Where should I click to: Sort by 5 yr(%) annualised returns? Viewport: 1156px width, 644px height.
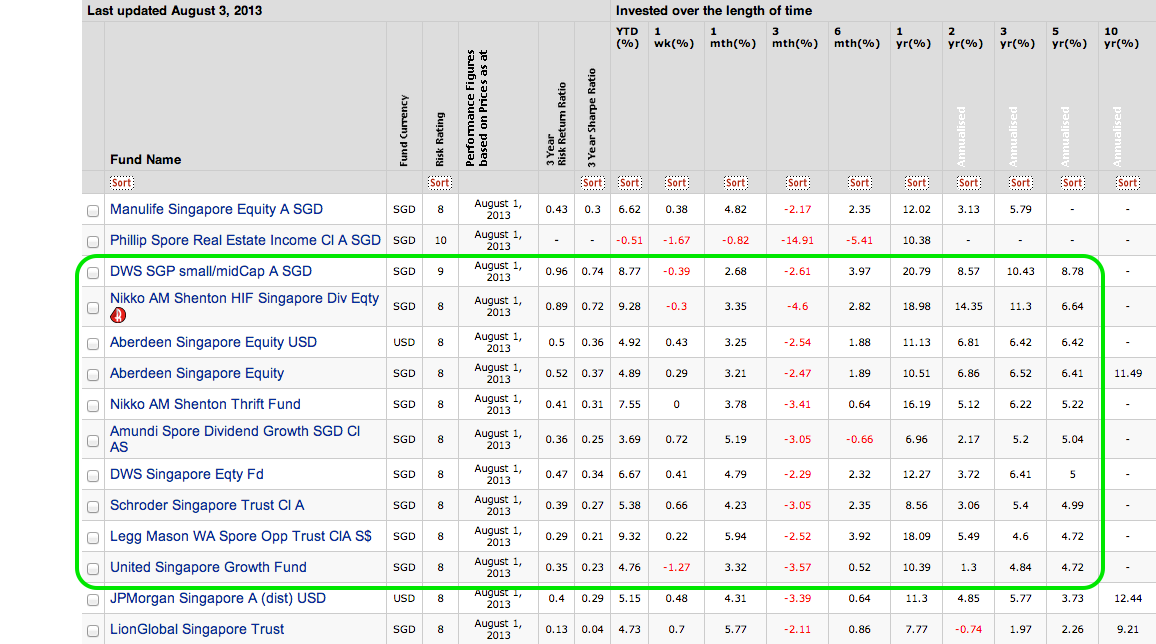pyautogui.click(x=1072, y=183)
